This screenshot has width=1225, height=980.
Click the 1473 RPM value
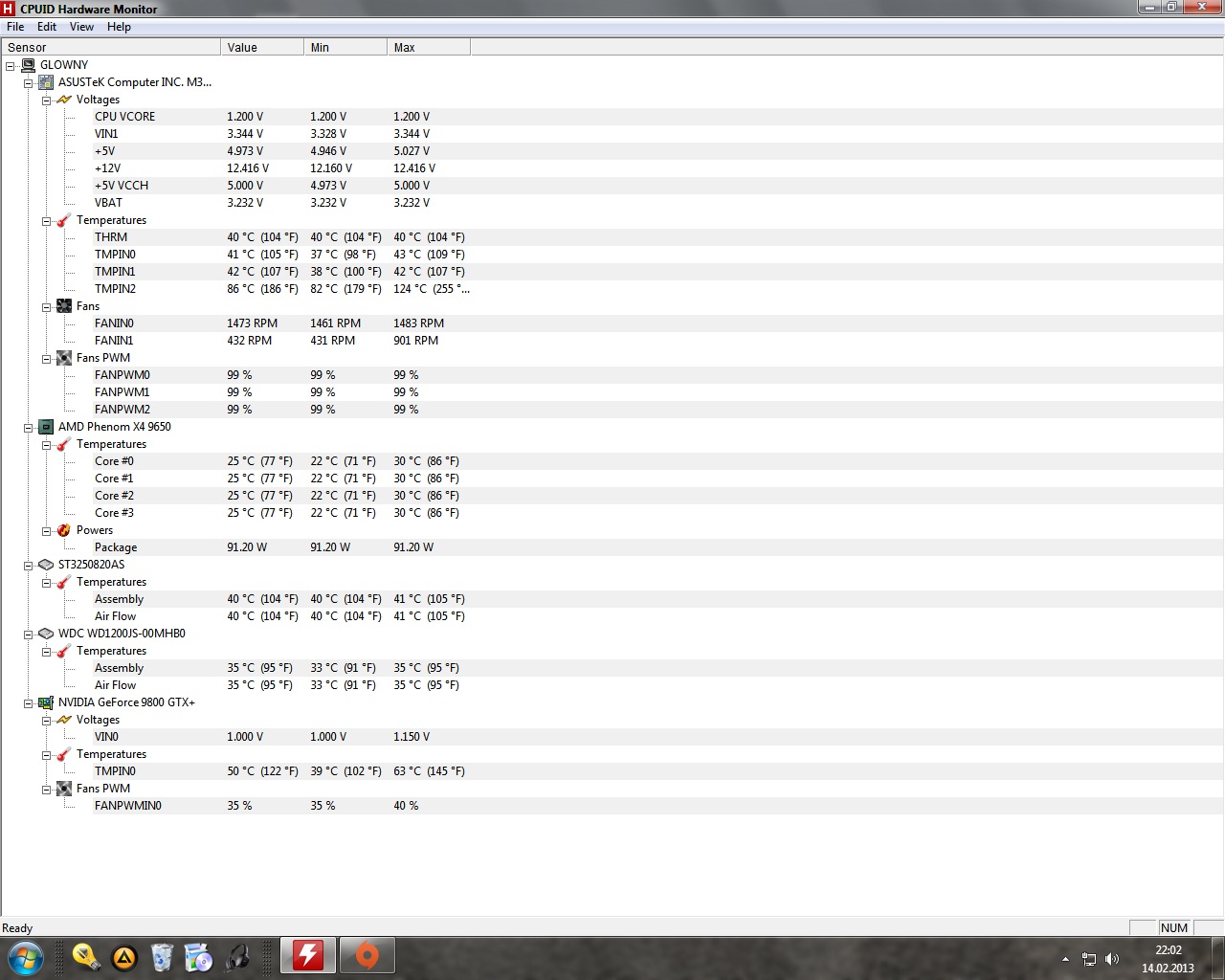pos(252,323)
